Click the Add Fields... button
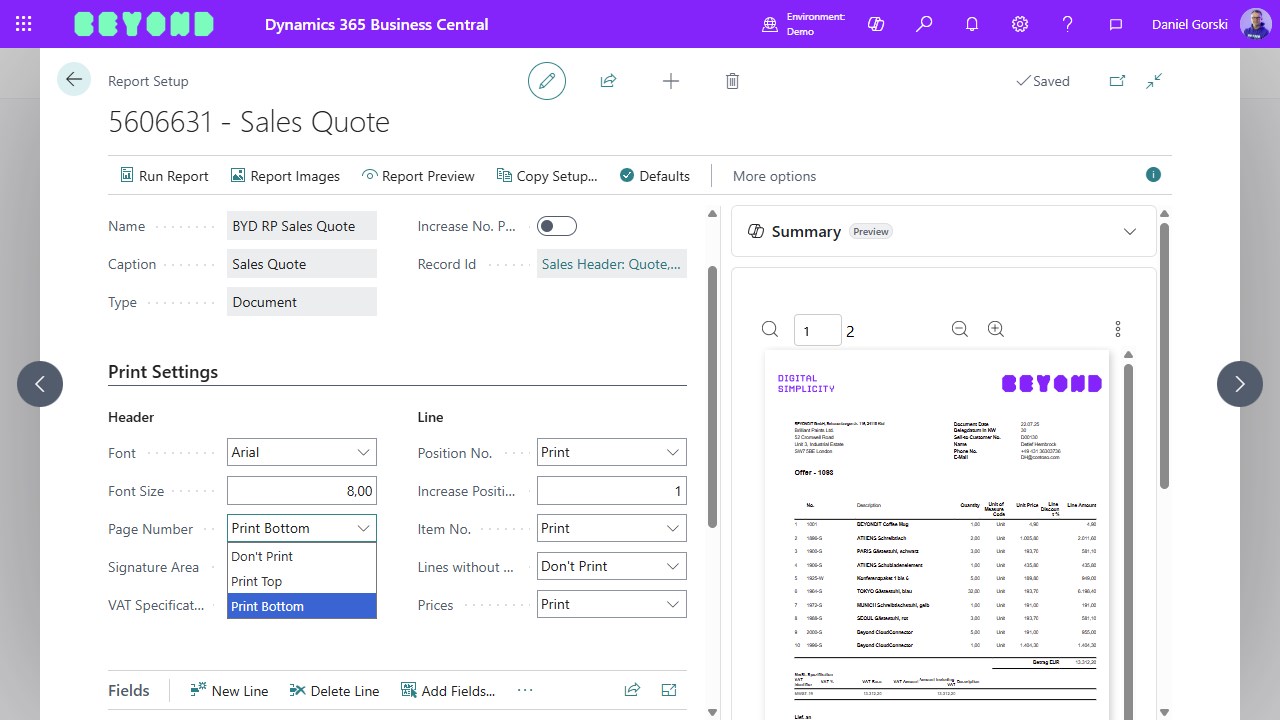This screenshot has width=1280, height=720. (448, 690)
